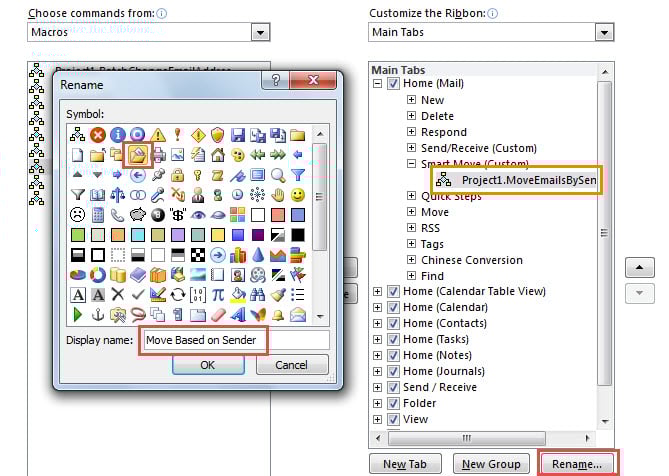This screenshot has height=476, width=669.
Task: Open the Customize the Ribbon Main Tabs dropdown
Action: click(603, 33)
